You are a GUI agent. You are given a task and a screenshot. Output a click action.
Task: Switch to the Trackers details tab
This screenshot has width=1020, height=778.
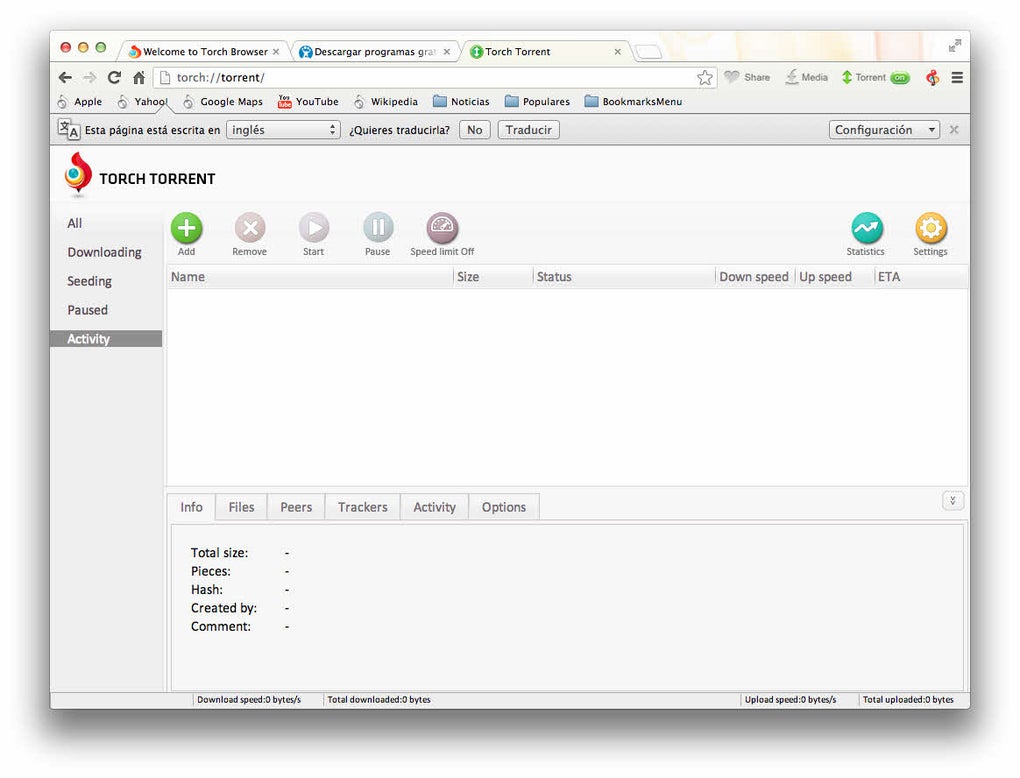click(363, 507)
